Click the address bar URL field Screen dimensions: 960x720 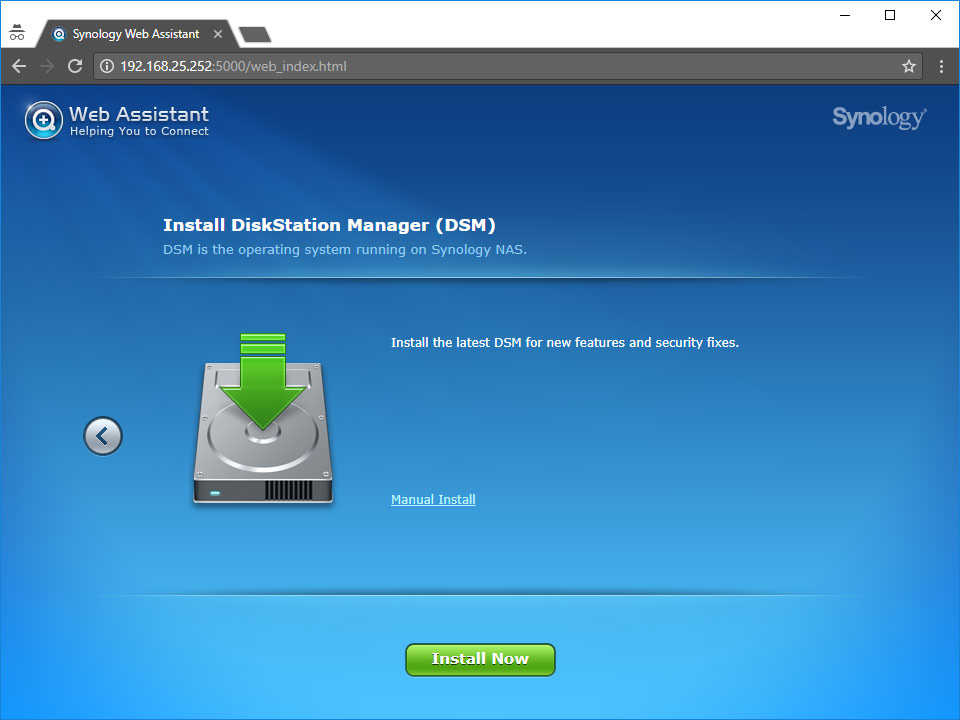pos(508,66)
